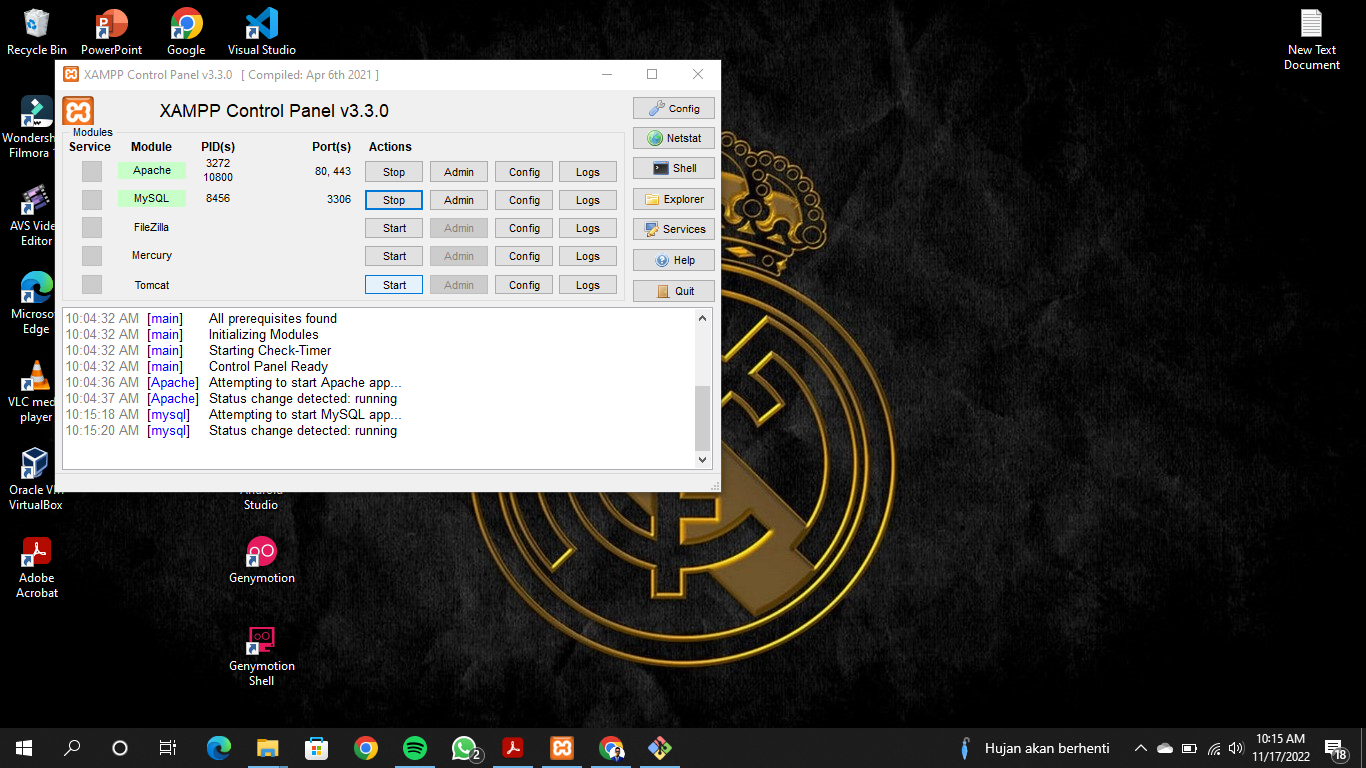Open File Explorer from taskbar
1366x768 pixels.
point(267,748)
